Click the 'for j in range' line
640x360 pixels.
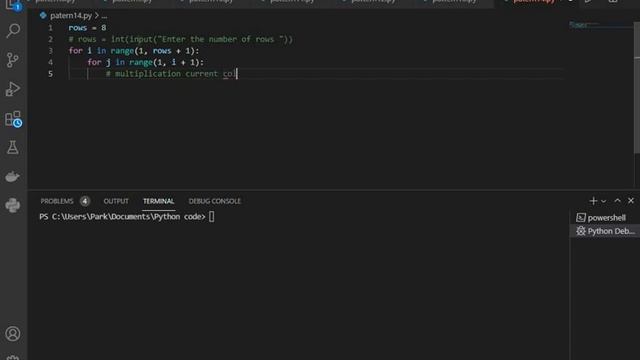click(145, 62)
